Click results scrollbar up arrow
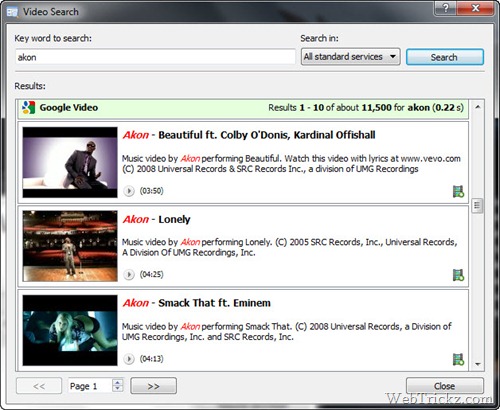Viewport: 500px width, 410px height. pyautogui.click(x=478, y=107)
